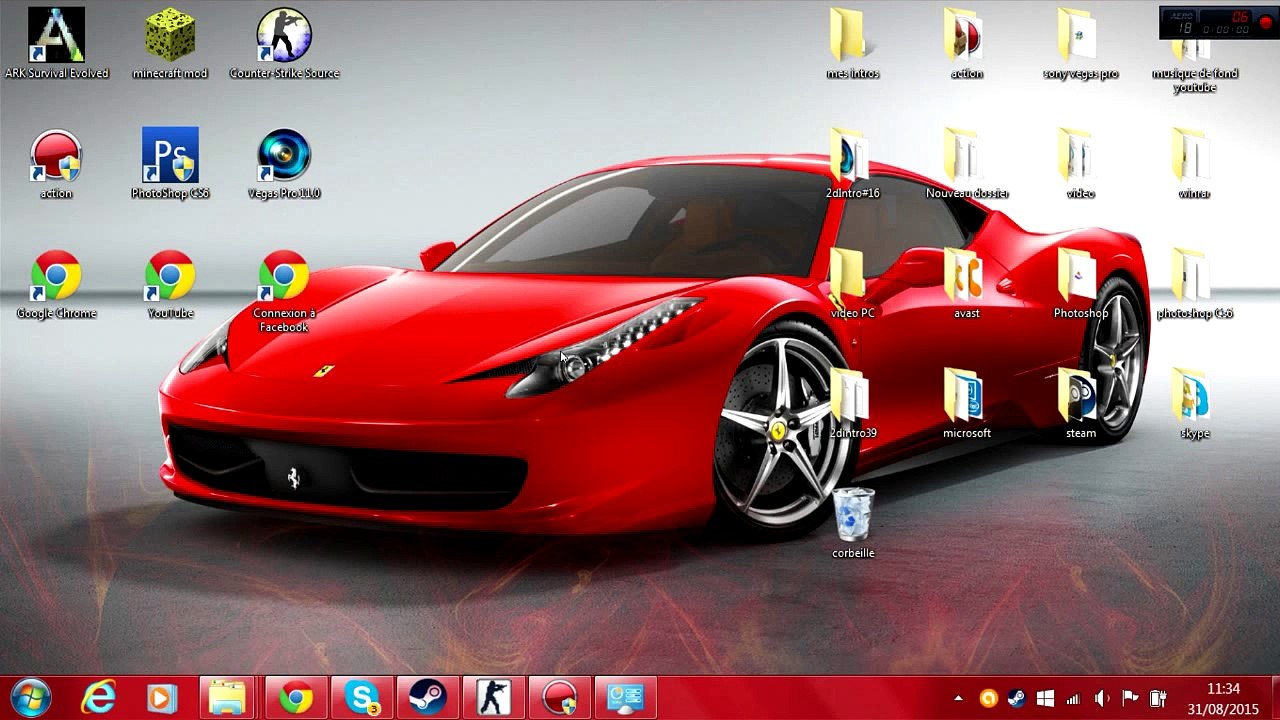
Task: Select the minecraft mod desktop icon
Action: [170, 37]
